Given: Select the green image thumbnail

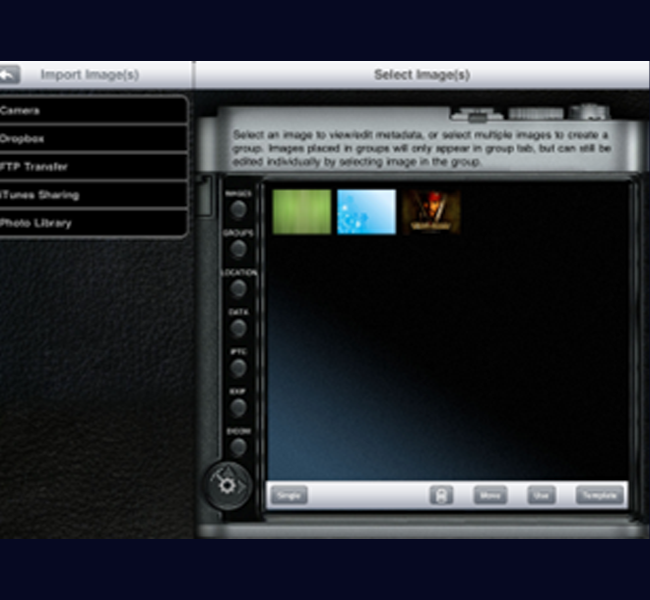Looking at the screenshot, I should pyautogui.click(x=302, y=212).
